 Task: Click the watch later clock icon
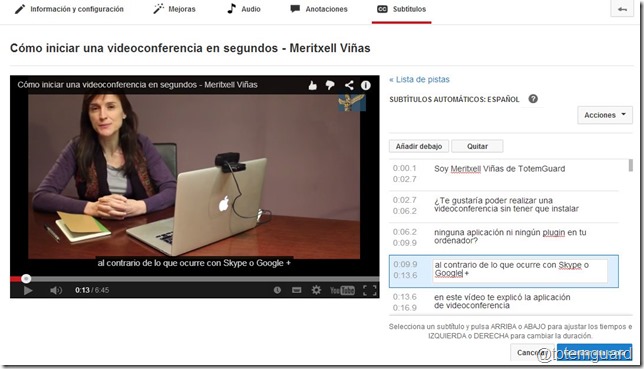tap(277, 290)
